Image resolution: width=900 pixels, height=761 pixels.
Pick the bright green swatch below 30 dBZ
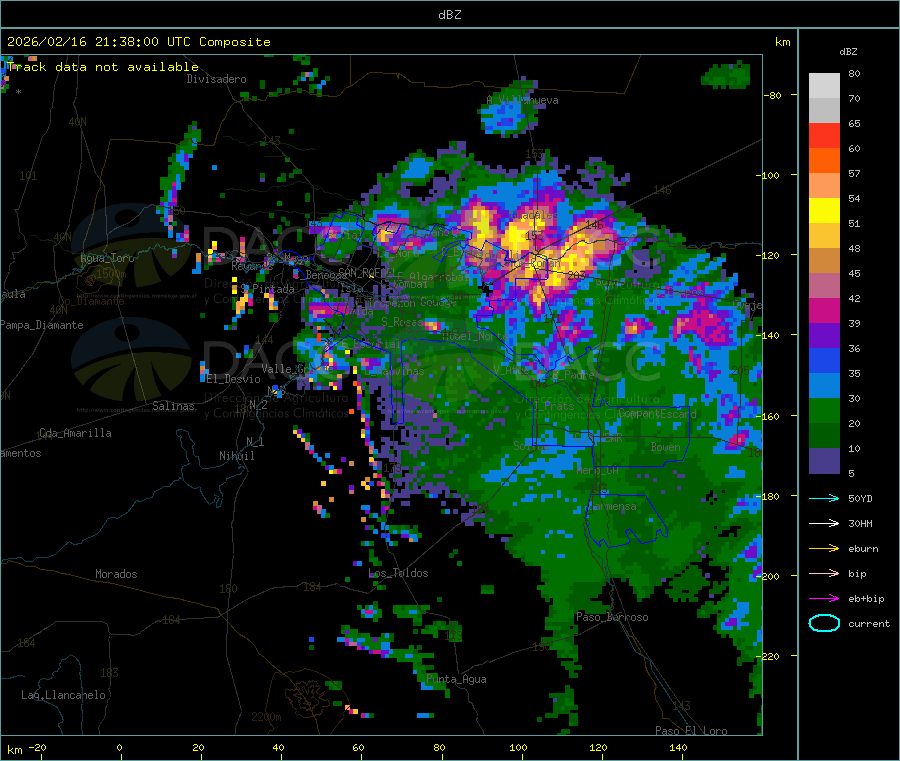[824, 411]
